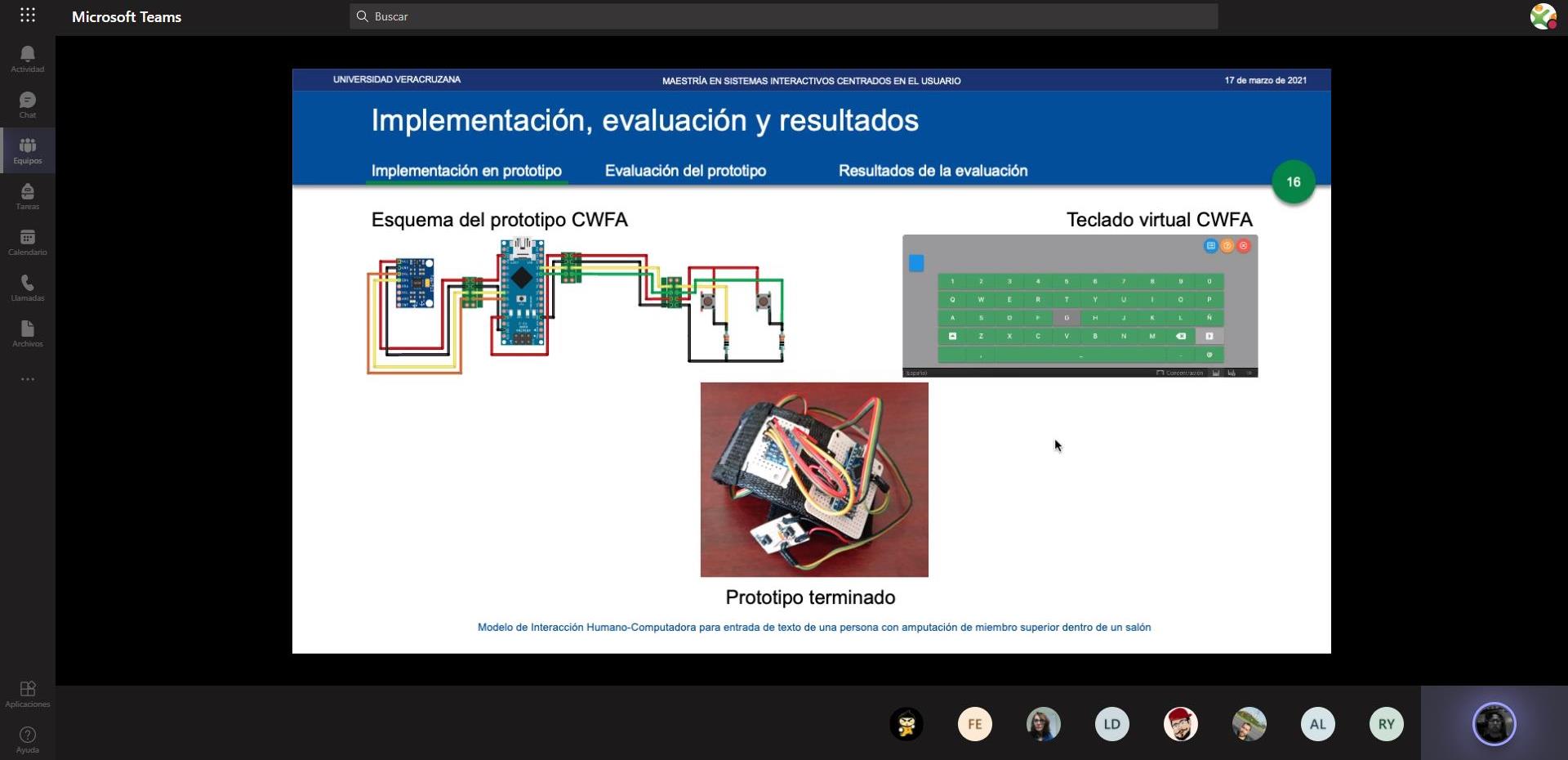Open the profile avatar menu
The width and height of the screenshot is (1568, 760).
(x=1542, y=16)
